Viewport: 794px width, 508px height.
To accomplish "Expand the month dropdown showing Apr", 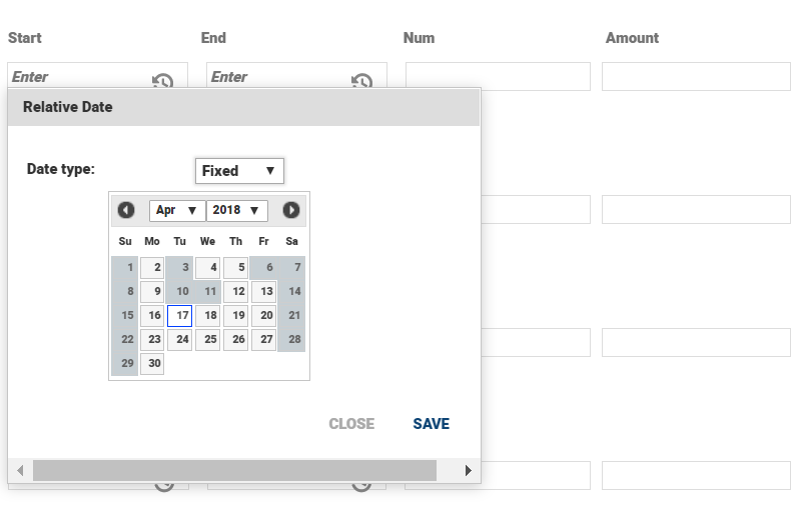I will point(177,210).
